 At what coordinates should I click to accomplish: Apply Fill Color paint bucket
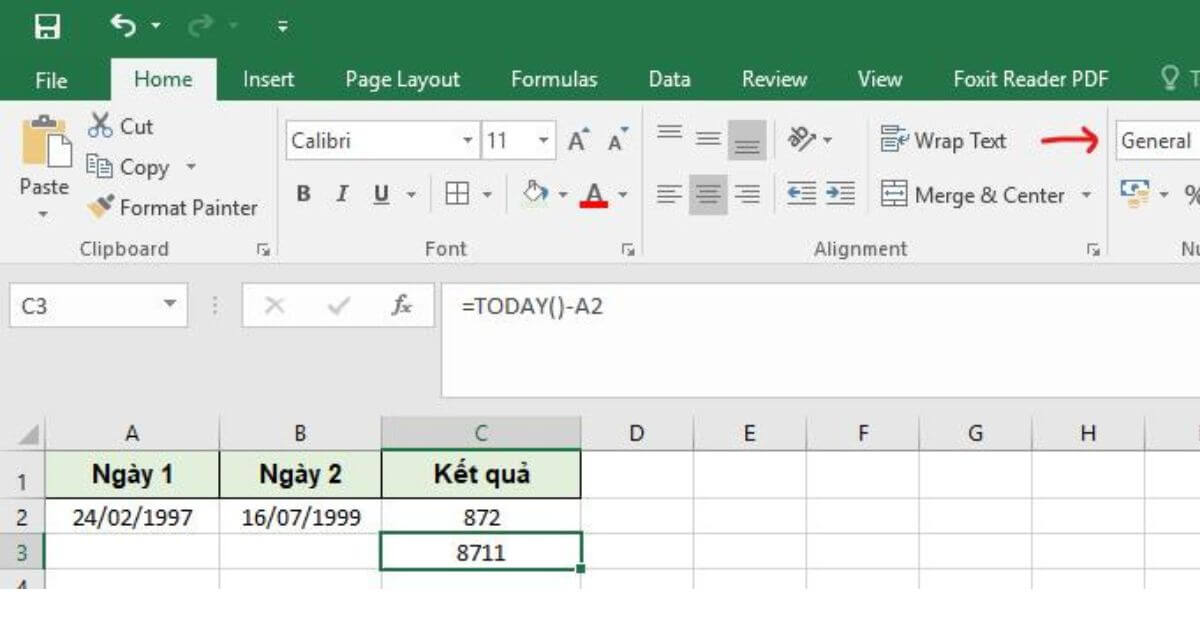535,194
